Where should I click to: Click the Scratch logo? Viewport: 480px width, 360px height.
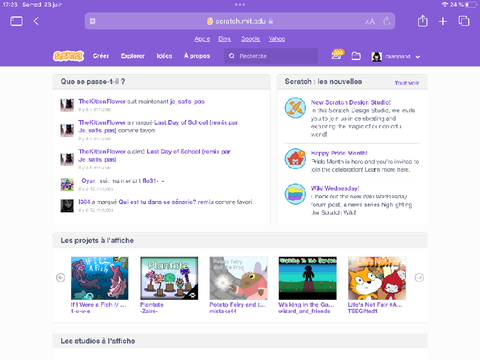[x=68, y=56]
